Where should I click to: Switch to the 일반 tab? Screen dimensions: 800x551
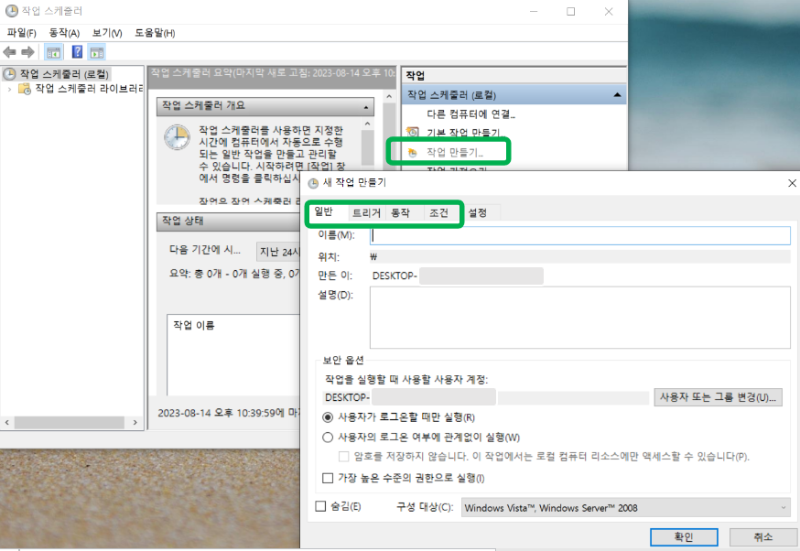(x=323, y=212)
